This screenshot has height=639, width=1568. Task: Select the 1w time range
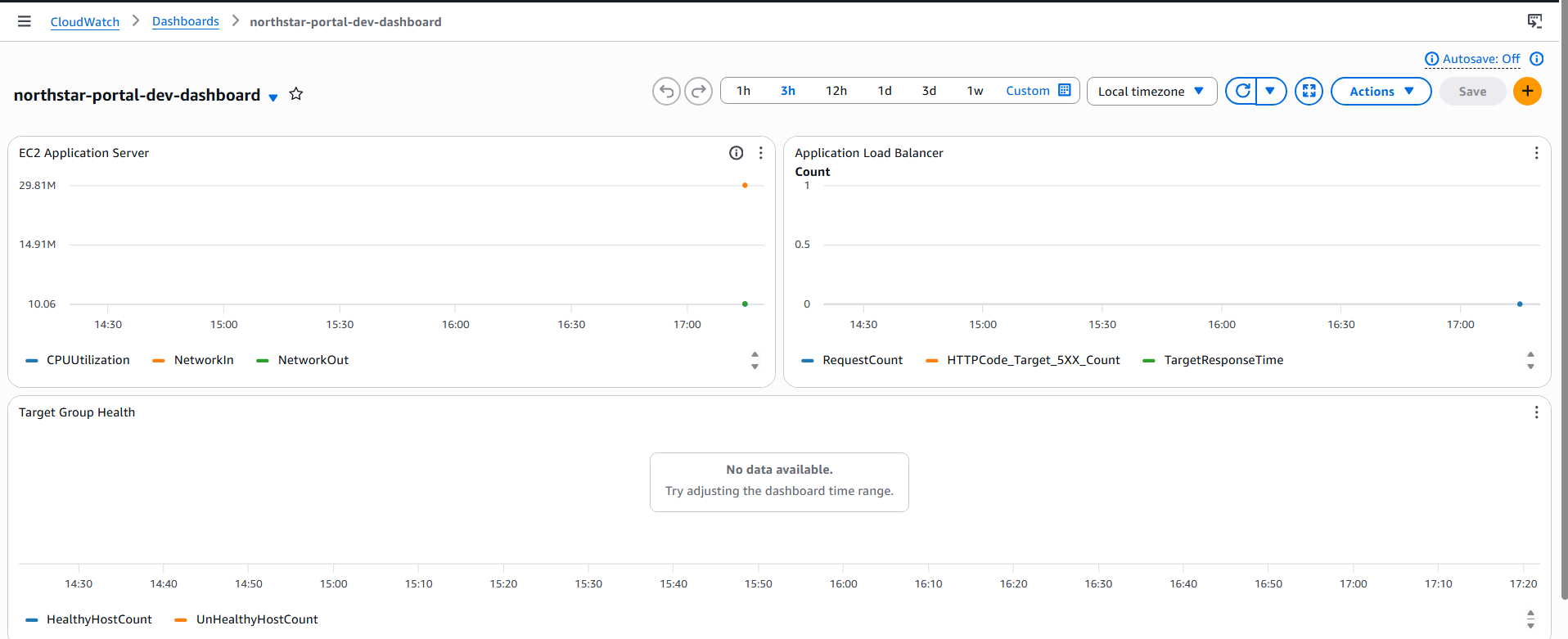click(x=975, y=91)
